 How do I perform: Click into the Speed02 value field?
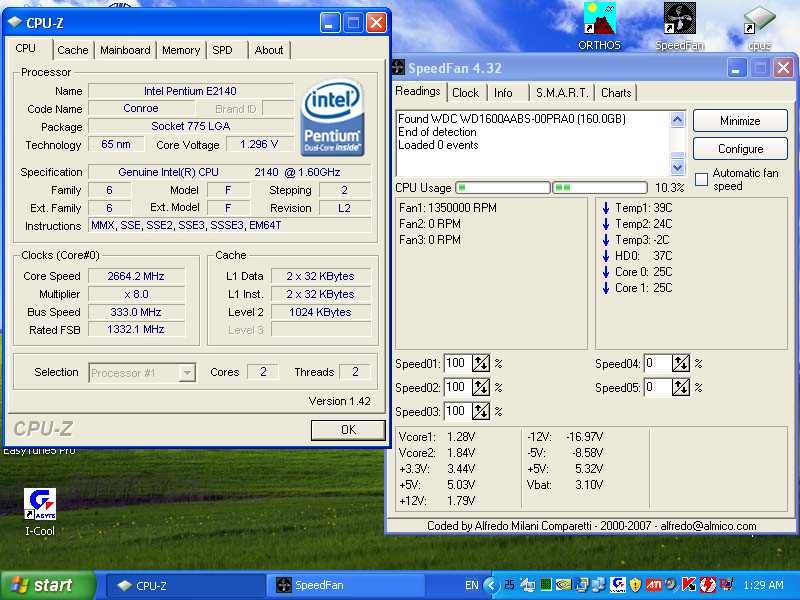coord(456,388)
